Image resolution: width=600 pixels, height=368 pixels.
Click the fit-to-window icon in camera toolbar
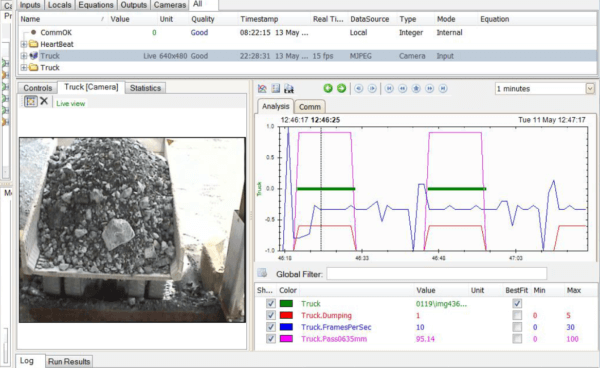pyautogui.click(x=31, y=101)
